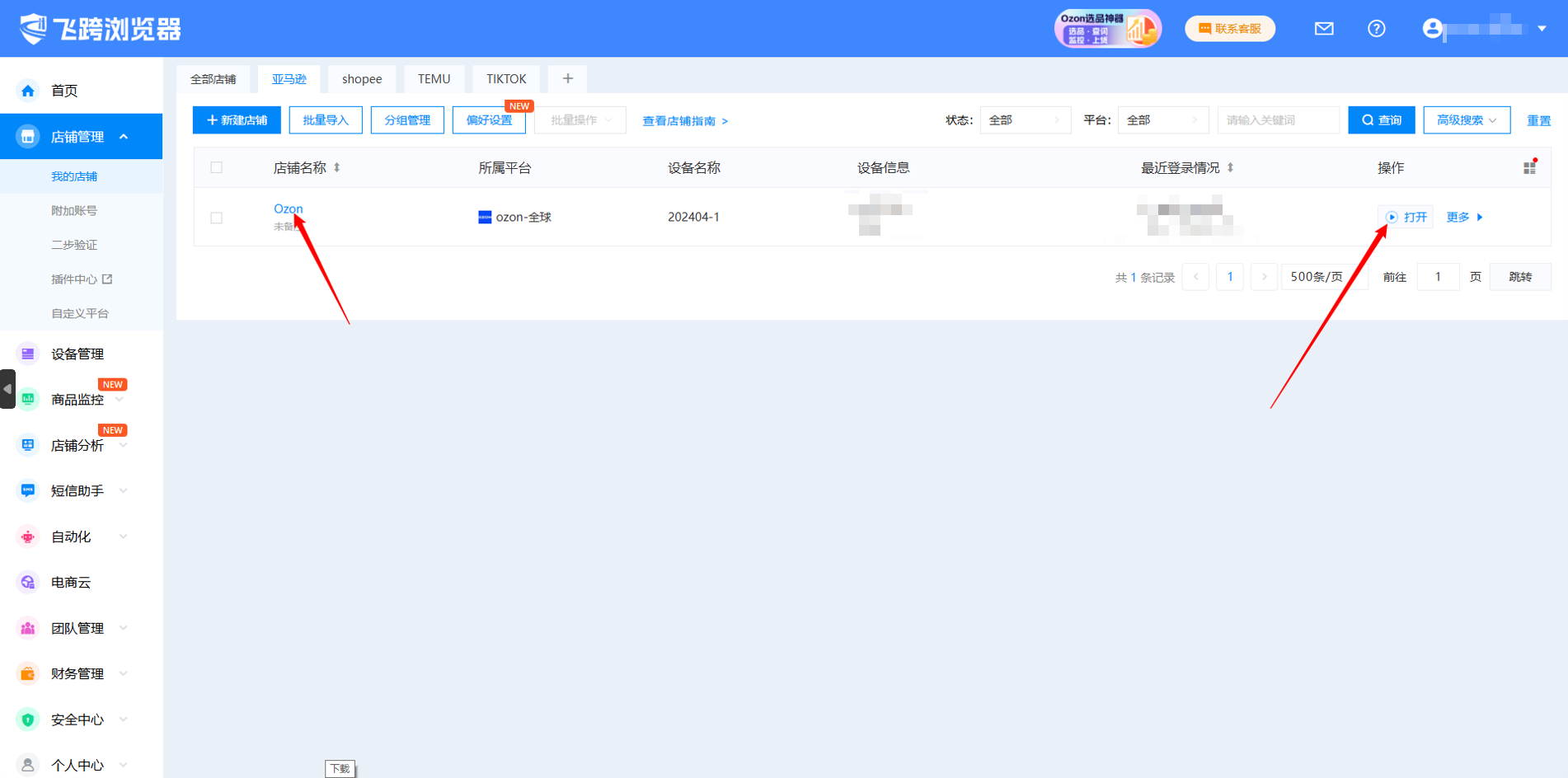Click 打开 to launch the Ozon store

(1406, 217)
